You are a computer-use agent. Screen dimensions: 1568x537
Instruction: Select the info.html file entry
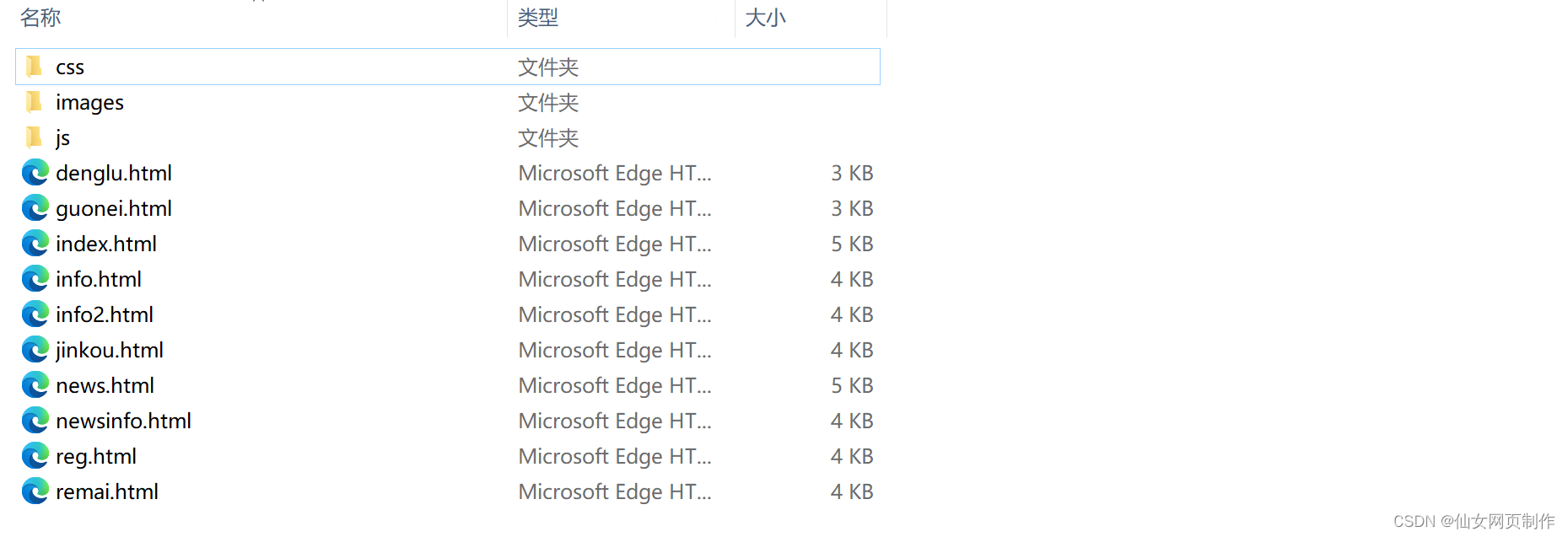click(99, 279)
